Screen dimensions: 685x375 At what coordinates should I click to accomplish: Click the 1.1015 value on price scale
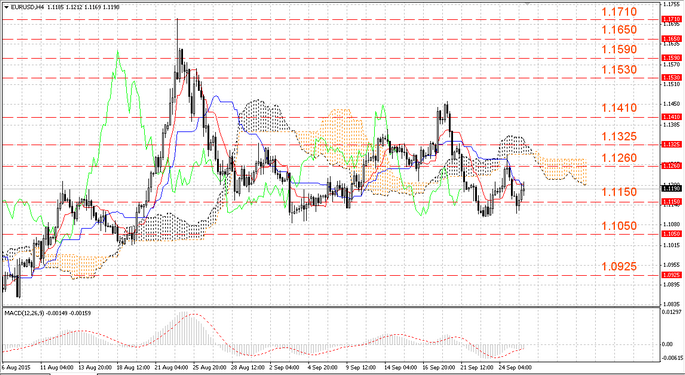pos(672,245)
